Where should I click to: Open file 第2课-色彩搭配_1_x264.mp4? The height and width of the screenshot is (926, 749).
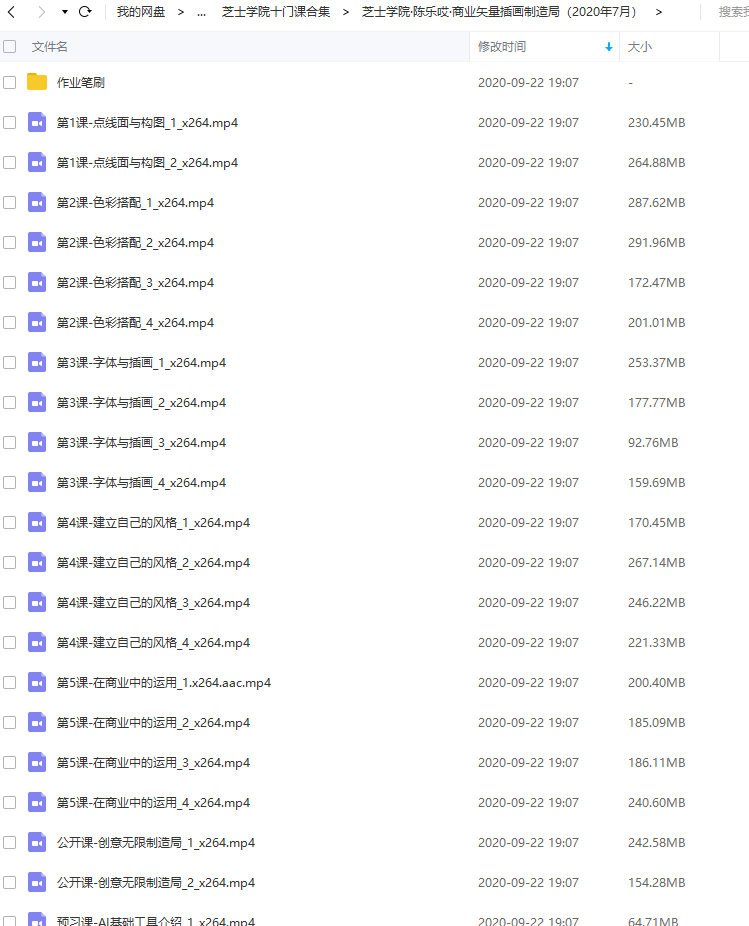(x=135, y=203)
